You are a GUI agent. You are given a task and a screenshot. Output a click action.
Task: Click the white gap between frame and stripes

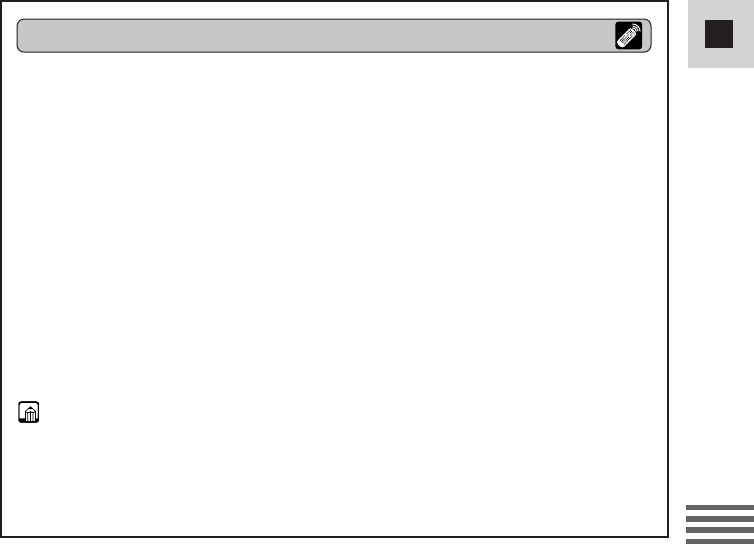677,522
